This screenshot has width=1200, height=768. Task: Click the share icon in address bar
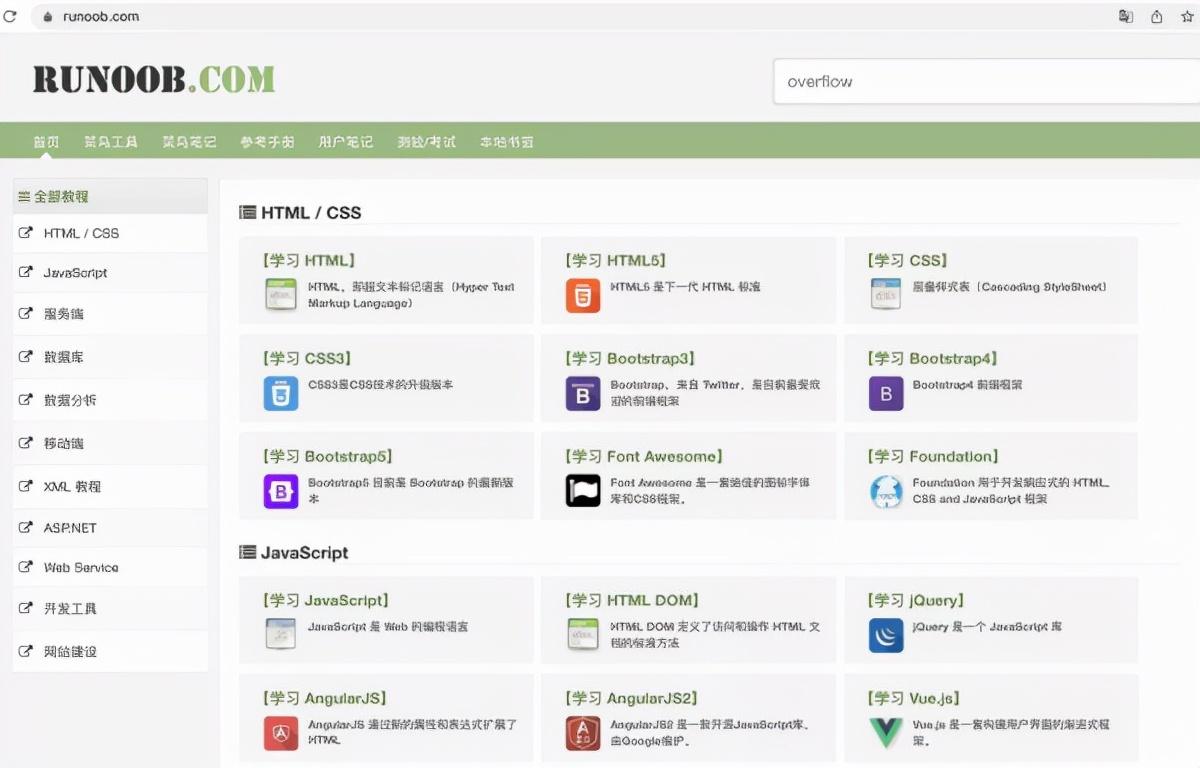[1157, 16]
